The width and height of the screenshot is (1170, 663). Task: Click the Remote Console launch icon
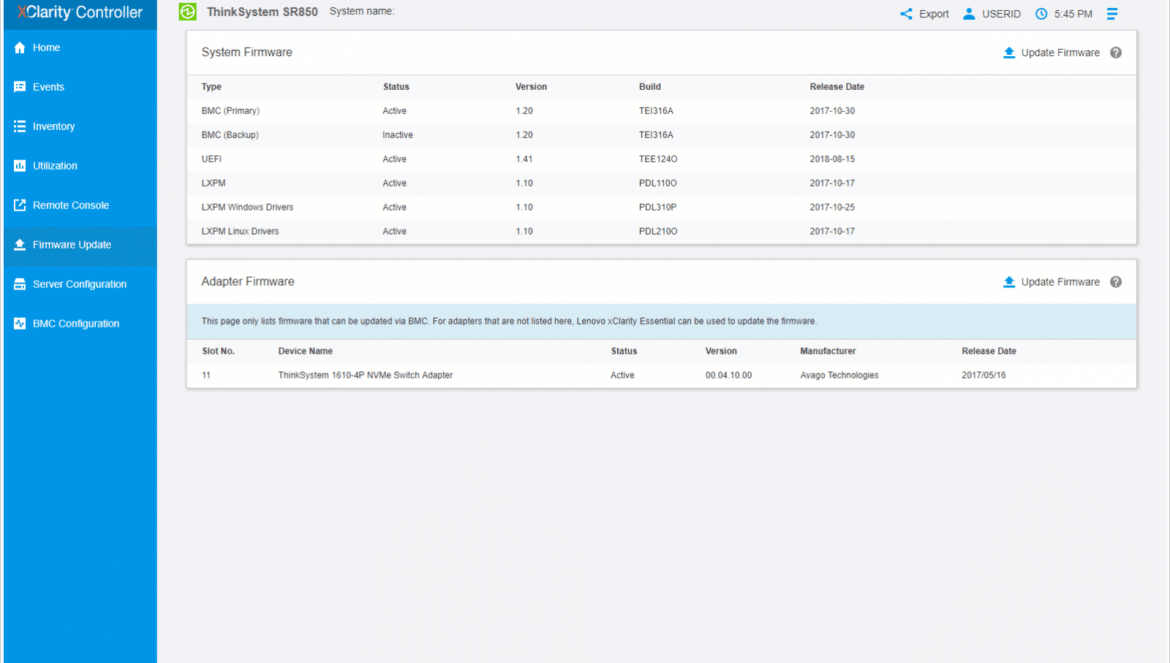(x=19, y=205)
